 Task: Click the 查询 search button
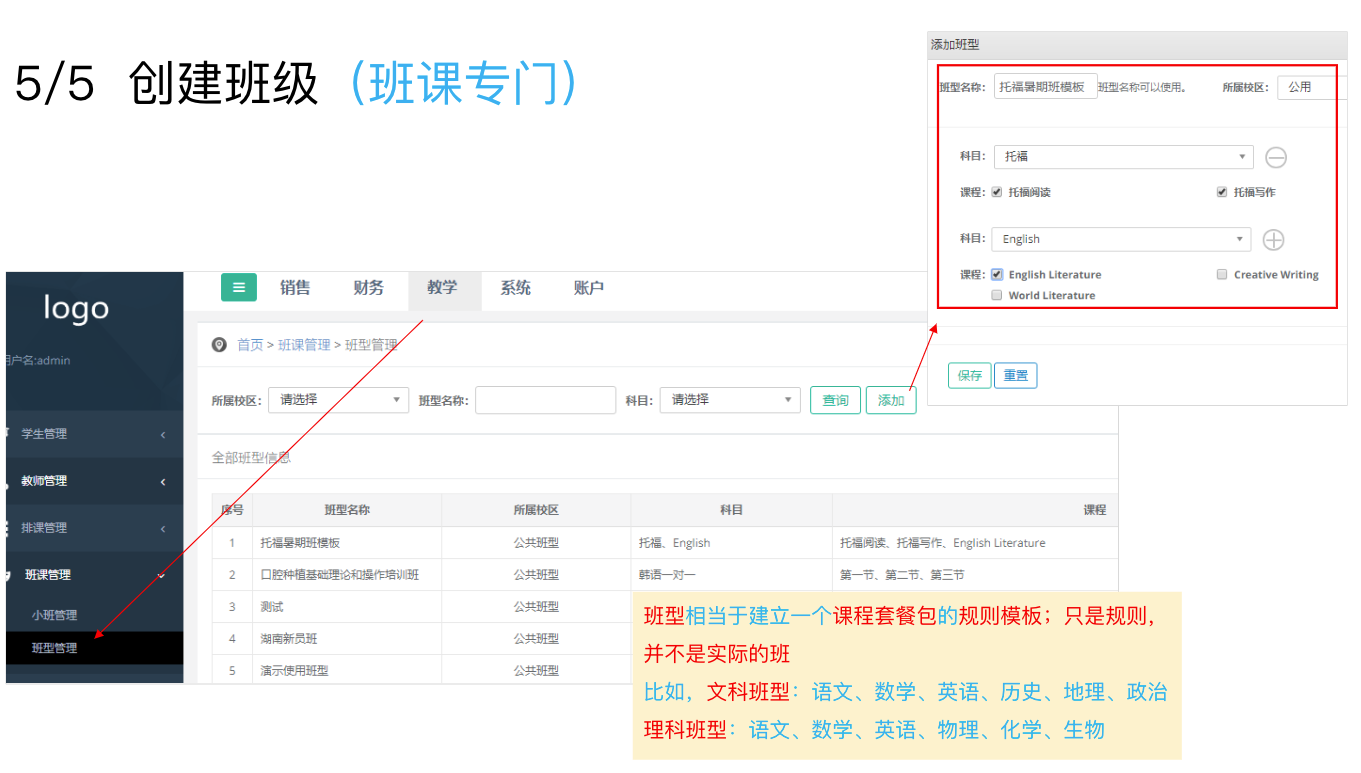tap(835, 400)
